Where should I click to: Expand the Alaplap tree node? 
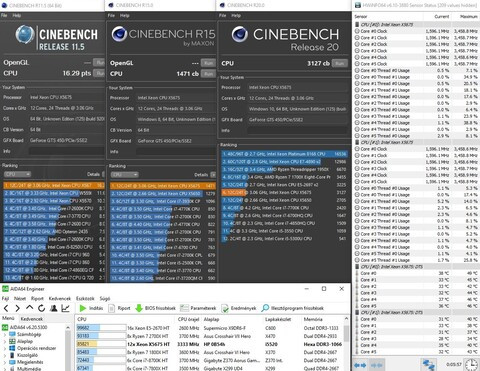click(4, 341)
